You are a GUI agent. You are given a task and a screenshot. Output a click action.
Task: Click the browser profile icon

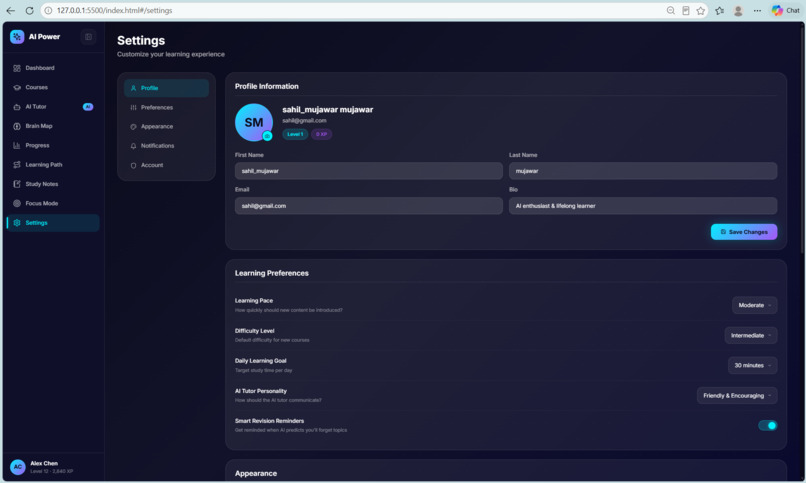tap(738, 10)
